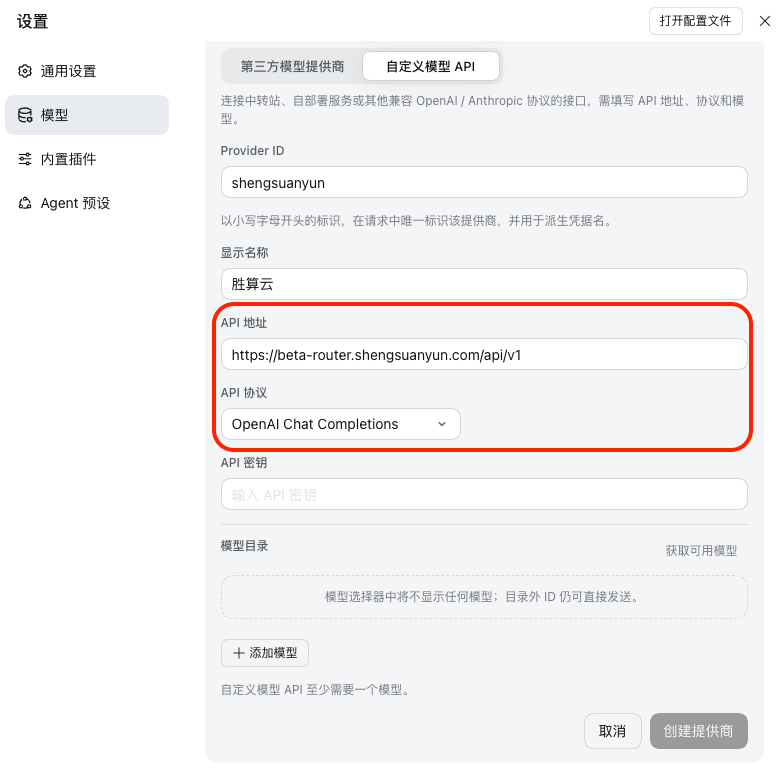The image size is (782, 779).
Task: Click the API 地址 URL field
Action: [x=484, y=355]
